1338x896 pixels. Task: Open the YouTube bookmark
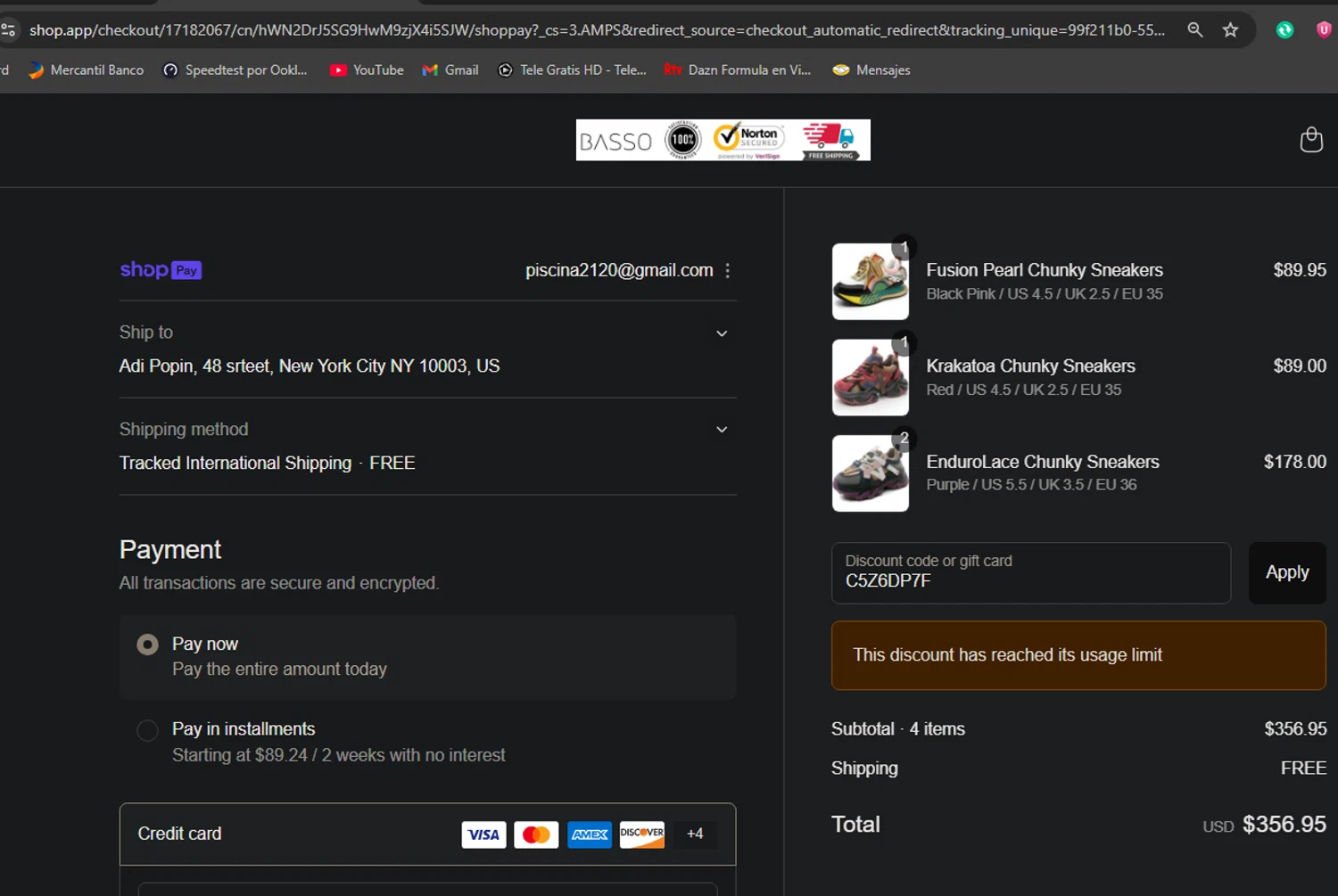(x=367, y=70)
